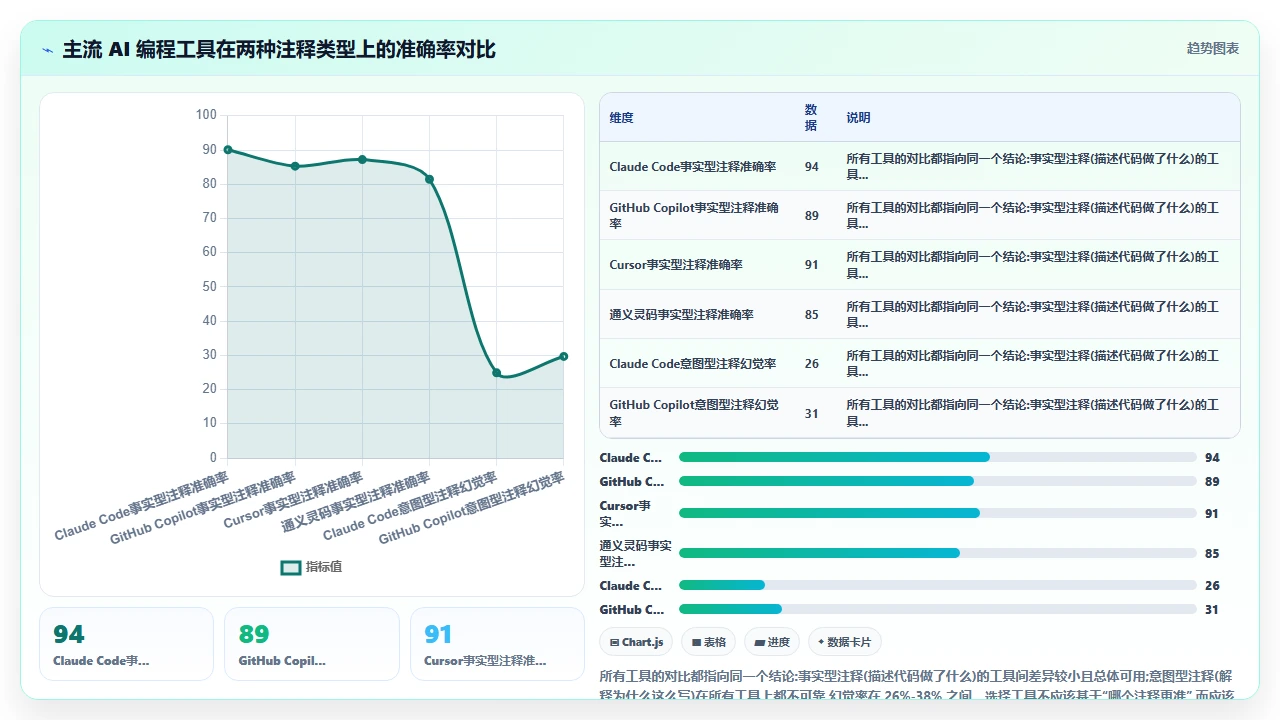Click the chart's lowest data point near 25
This screenshot has width=1280, height=720.
click(x=497, y=373)
